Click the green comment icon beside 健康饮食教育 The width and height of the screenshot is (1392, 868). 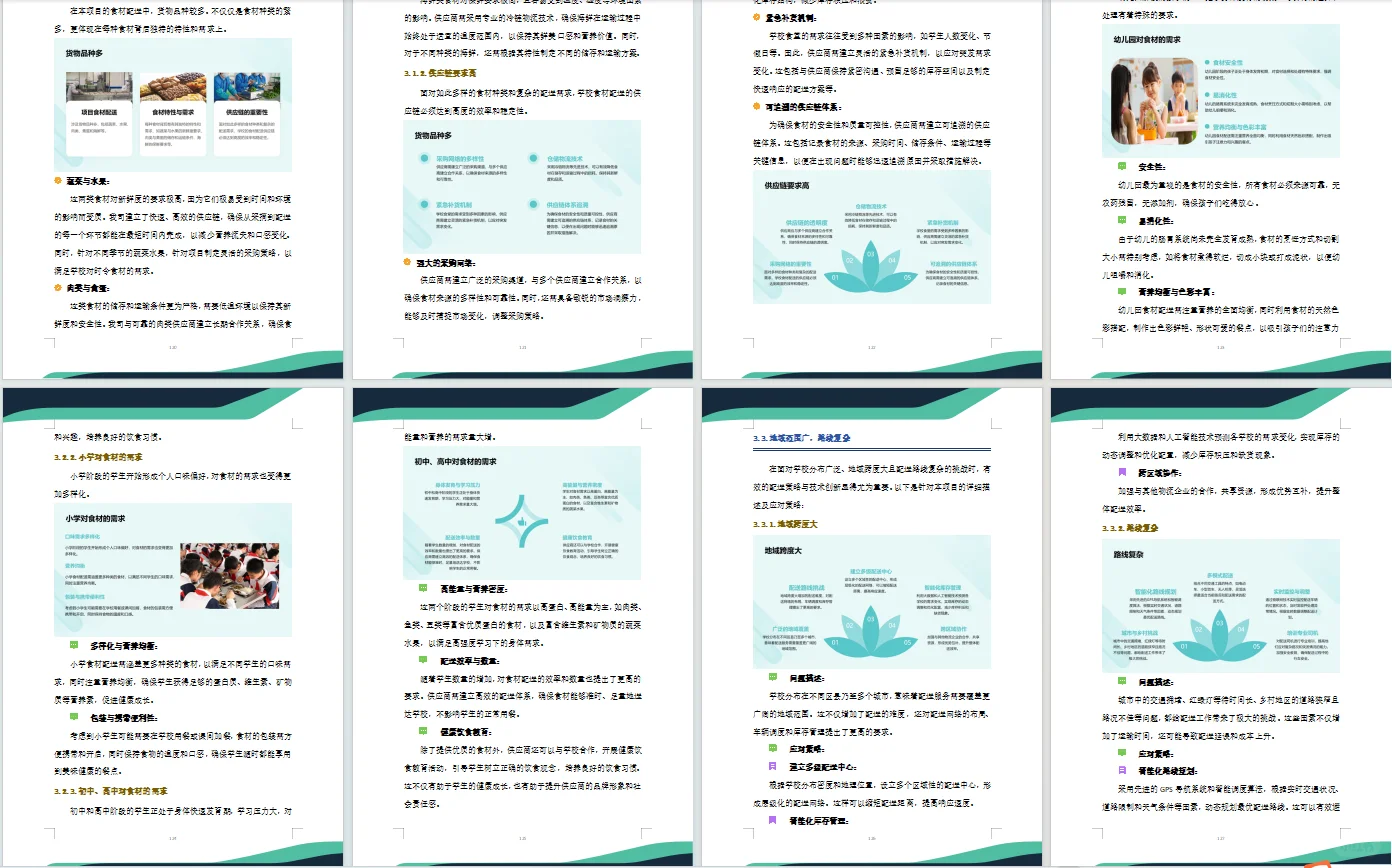click(x=424, y=730)
